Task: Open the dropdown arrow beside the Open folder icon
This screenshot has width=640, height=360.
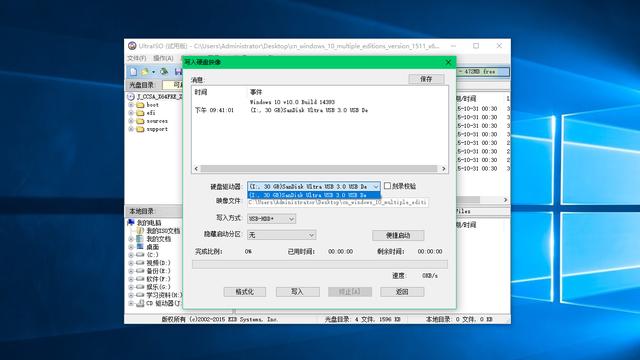Action: 153,72
